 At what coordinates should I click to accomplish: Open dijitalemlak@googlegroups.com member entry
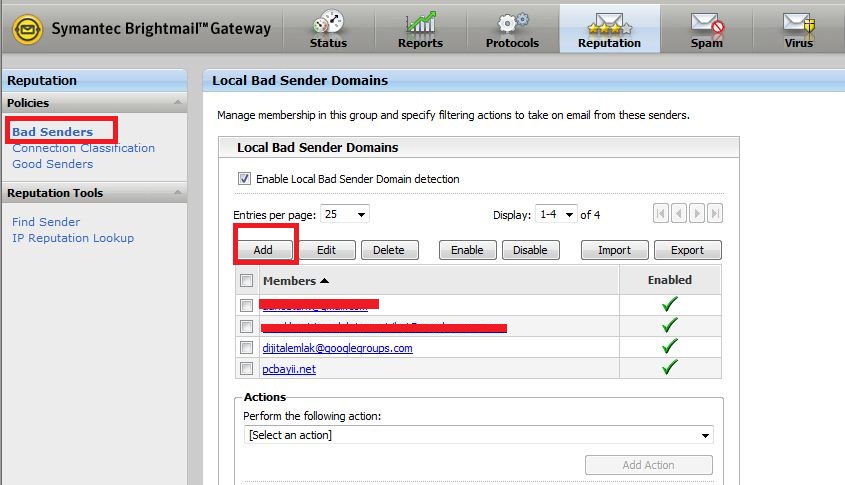[337, 348]
